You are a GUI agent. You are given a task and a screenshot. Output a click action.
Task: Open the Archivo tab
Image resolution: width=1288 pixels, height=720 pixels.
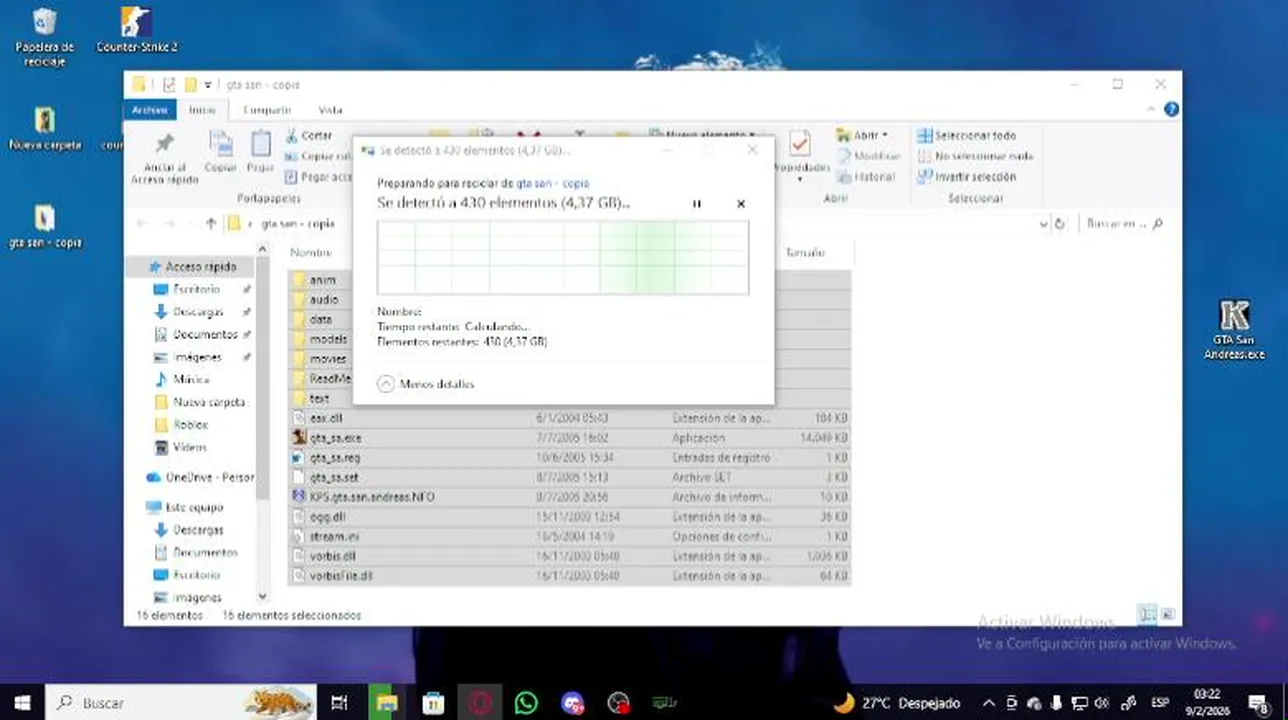[150, 110]
